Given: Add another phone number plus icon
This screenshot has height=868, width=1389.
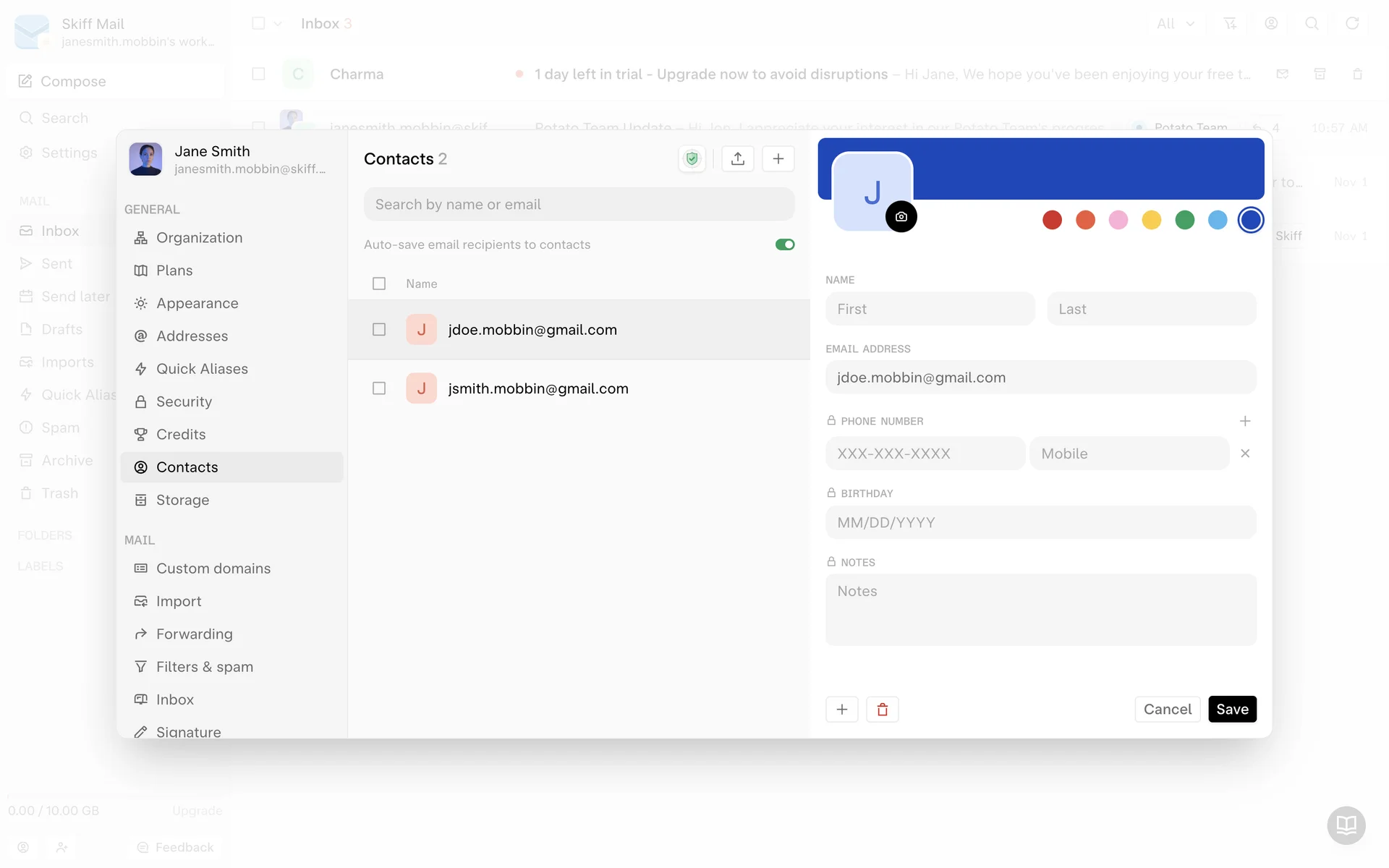Looking at the screenshot, I should point(1244,421).
